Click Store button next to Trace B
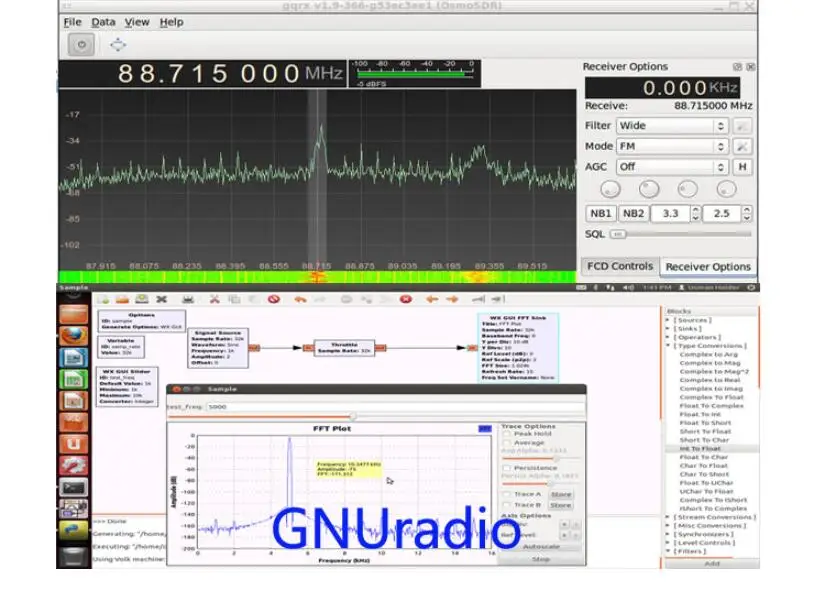Screen dimensions: 833x592 click(561, 505)
